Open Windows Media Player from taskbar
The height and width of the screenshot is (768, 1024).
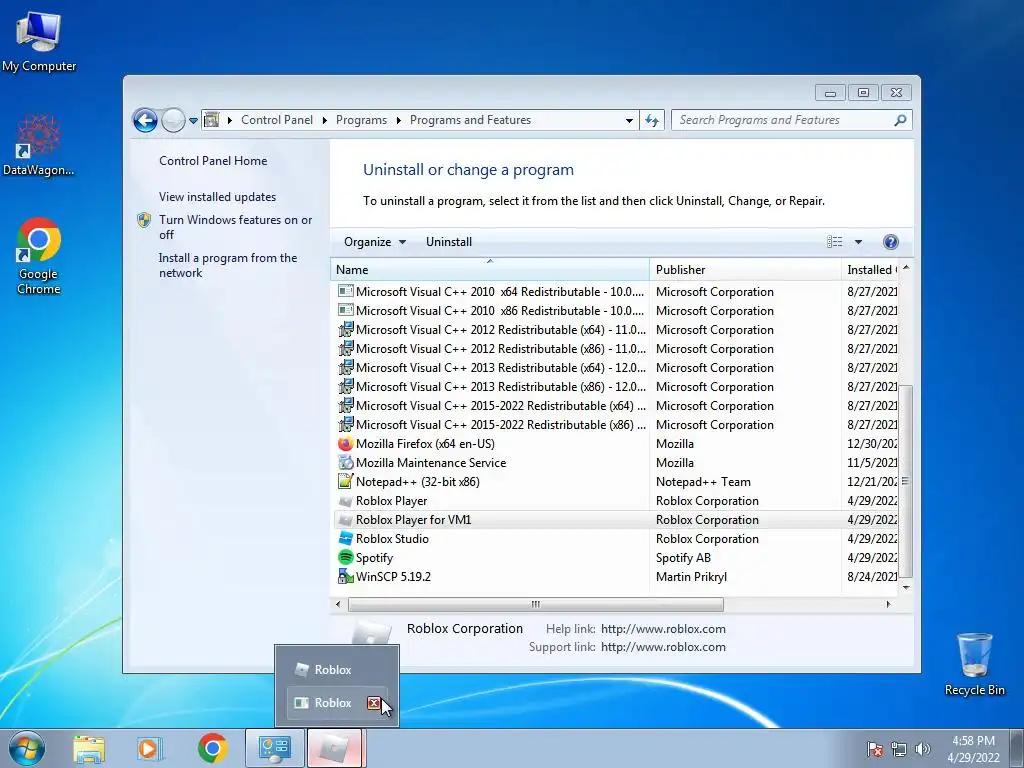[149, 749]
